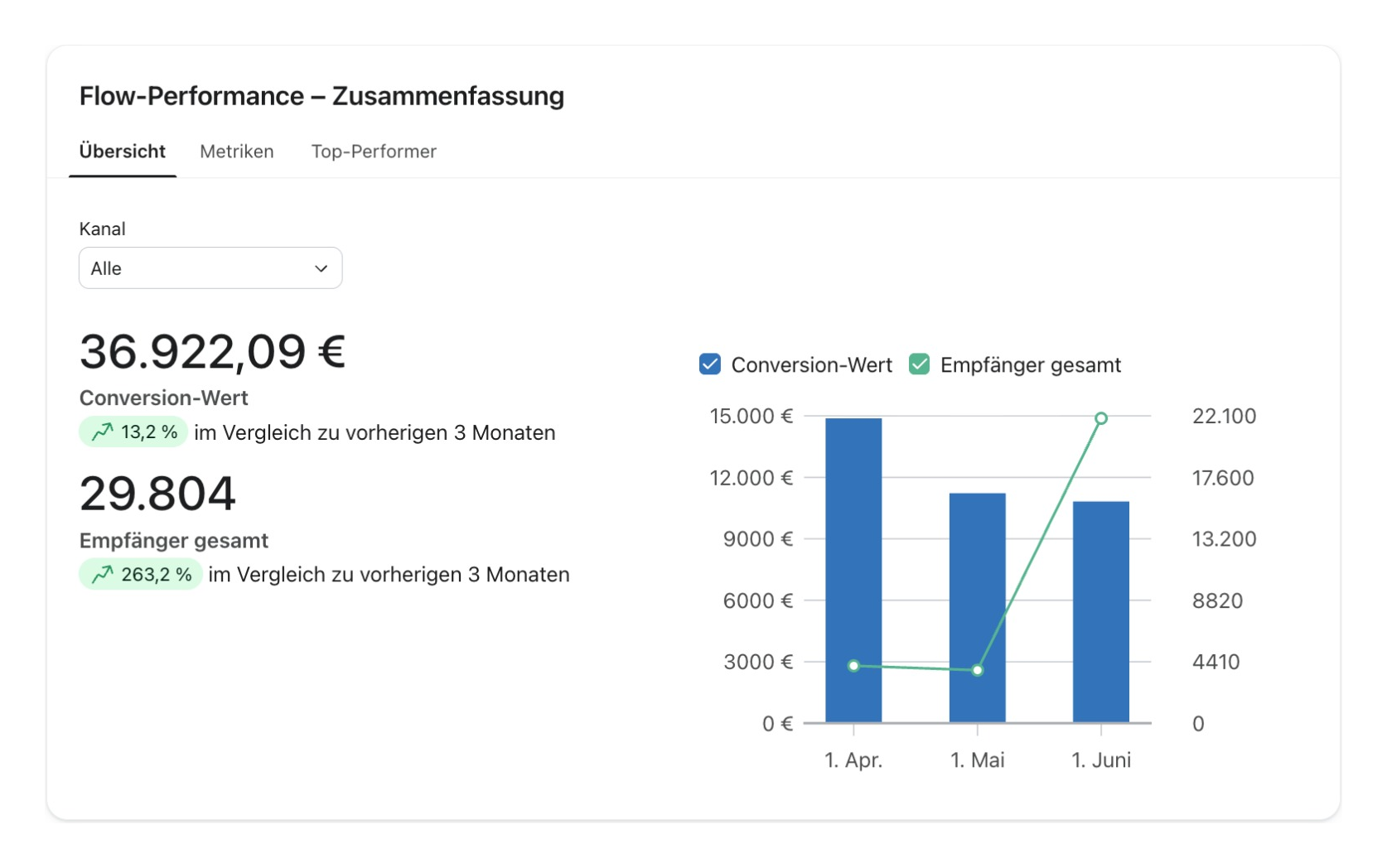Switch to the Übersicht tab
The width and height of the screenshot is (1387, 868).
pos(123,152)
